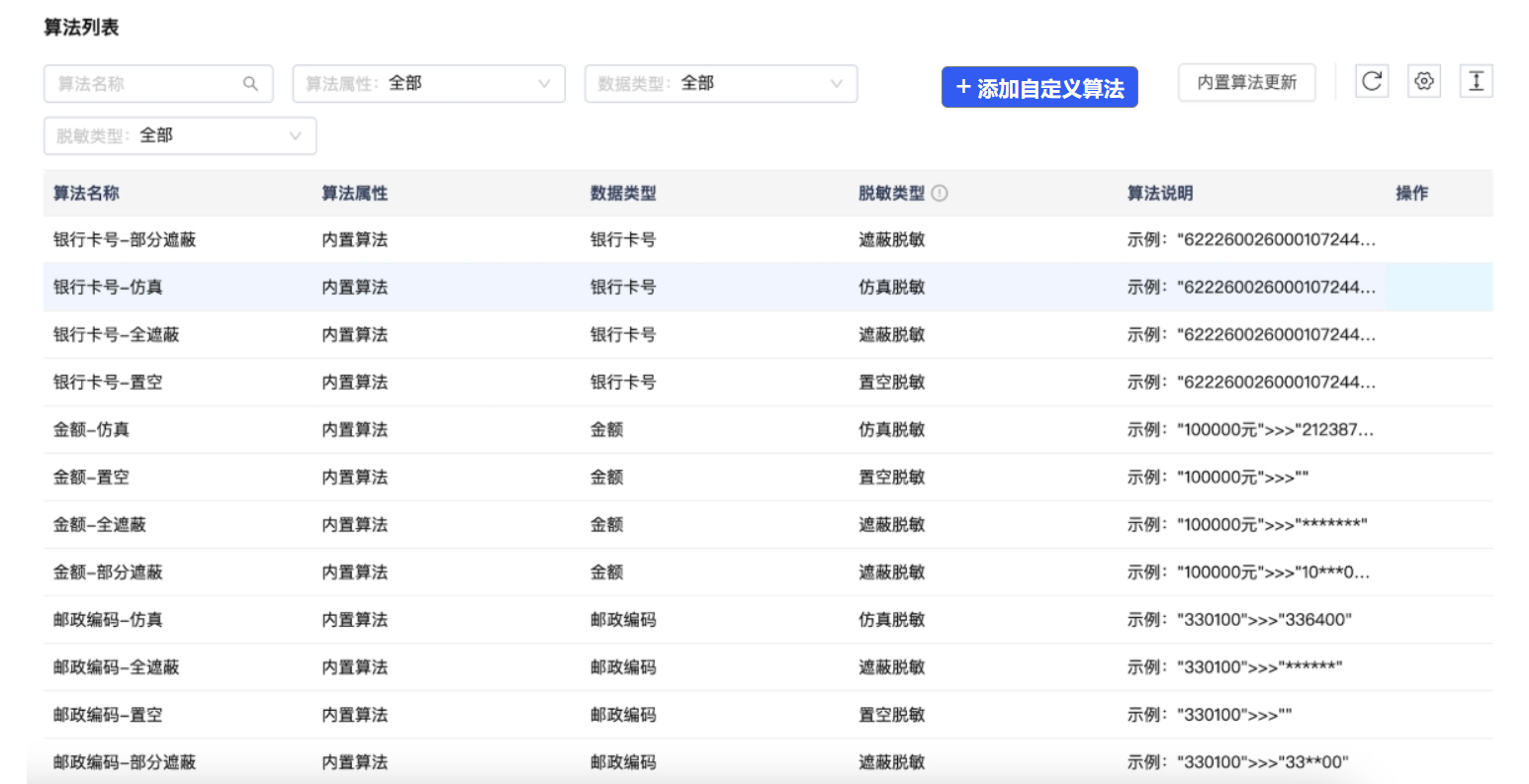Click 添加自定义算法 button
Screen dimensions: 1529x784
pos(1039,88)
